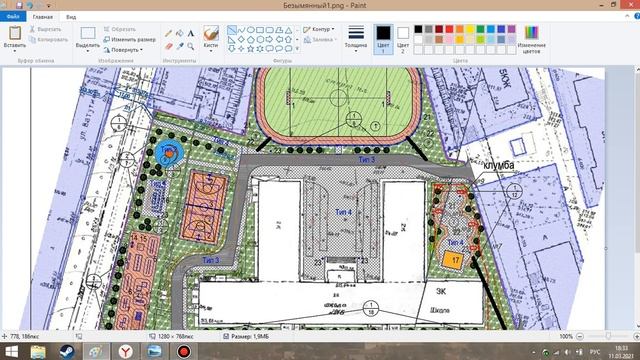Pick the yellow palette color
This screenshot has width=640, height=360.
(470, 29)
